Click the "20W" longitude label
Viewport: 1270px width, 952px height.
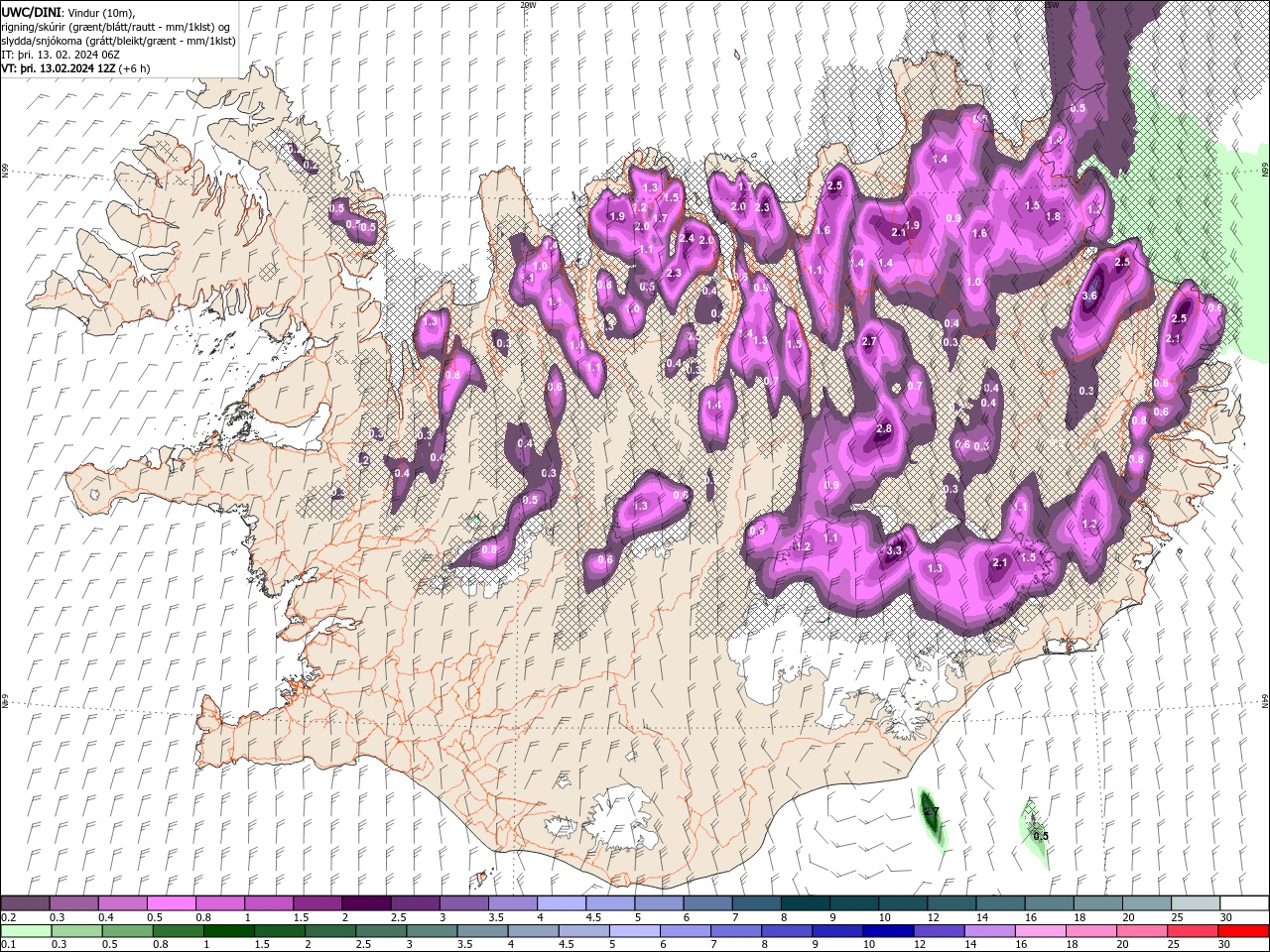pos(528,5)
